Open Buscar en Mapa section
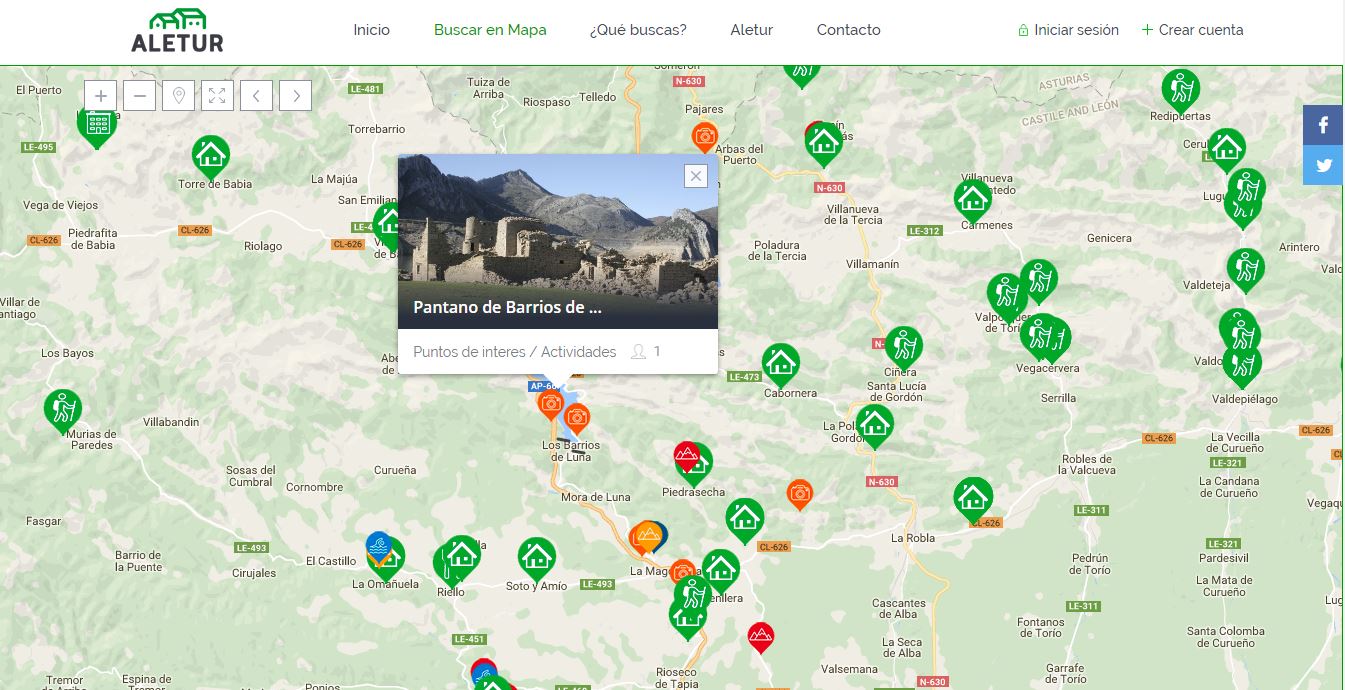 tap(490, 30)
